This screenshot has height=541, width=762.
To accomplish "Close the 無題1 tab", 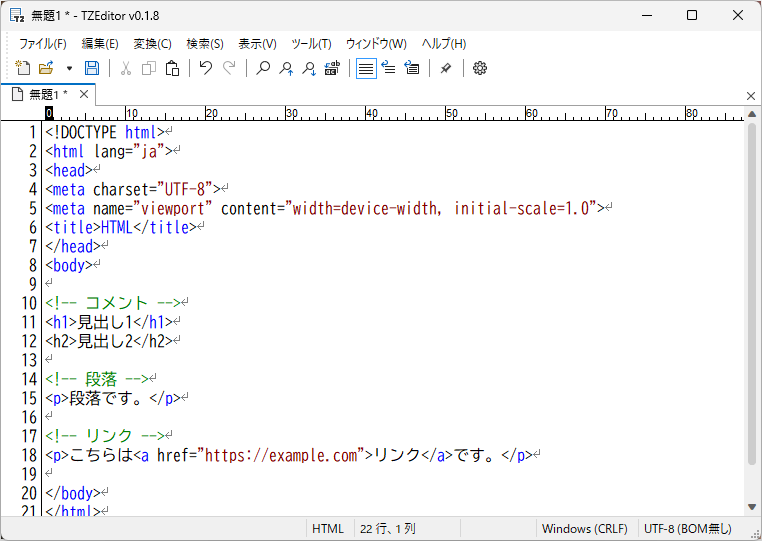I will pos(84,94).
